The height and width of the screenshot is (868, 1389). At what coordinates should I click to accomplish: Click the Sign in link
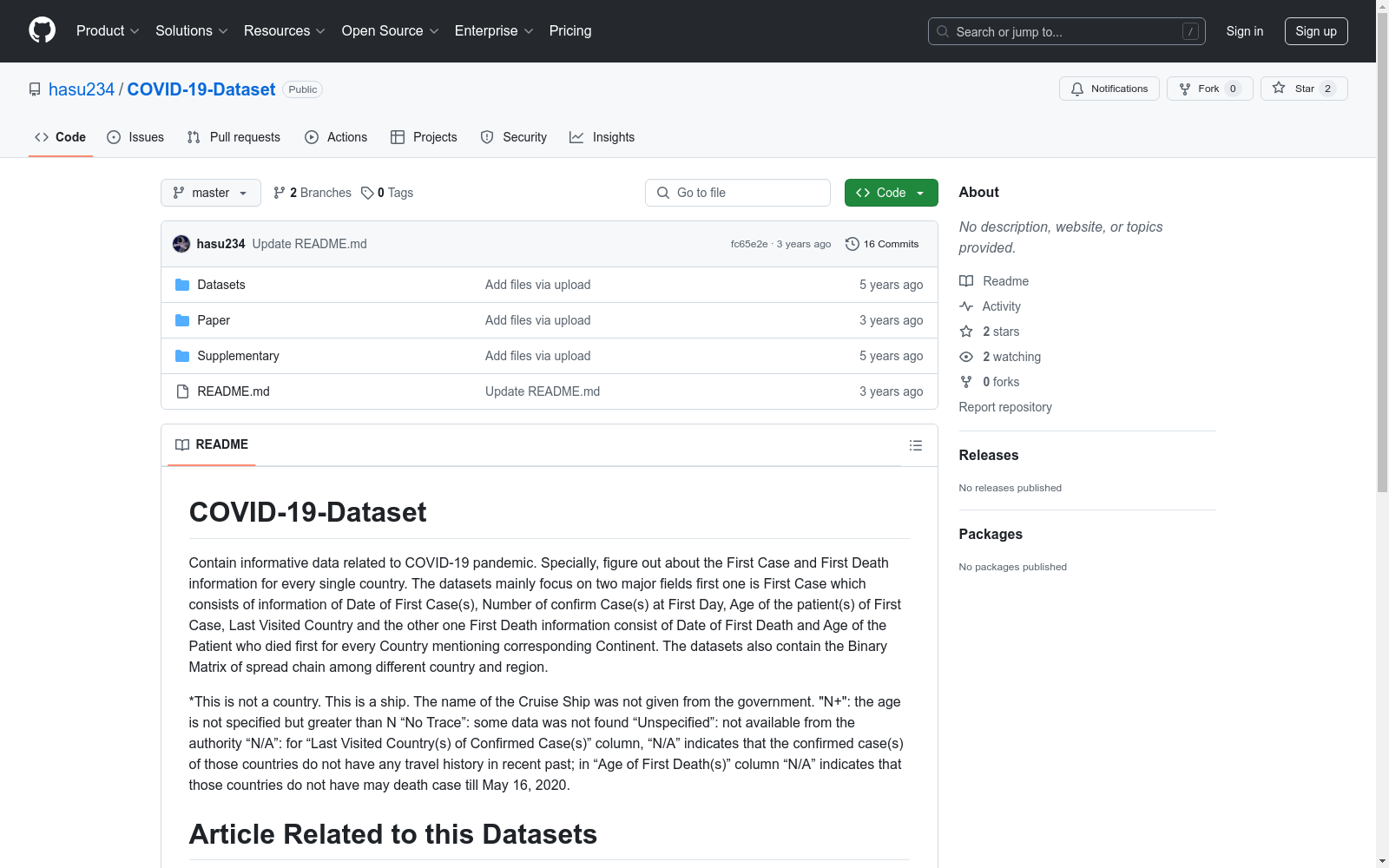click(x=1245, y=31)
